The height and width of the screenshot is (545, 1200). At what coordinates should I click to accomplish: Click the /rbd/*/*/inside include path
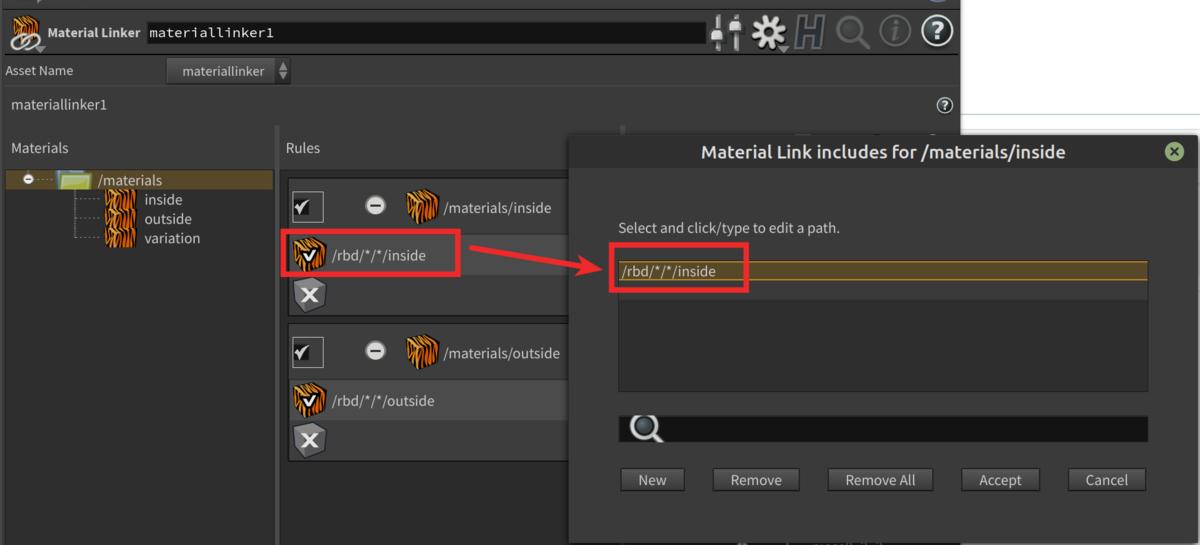379,256
